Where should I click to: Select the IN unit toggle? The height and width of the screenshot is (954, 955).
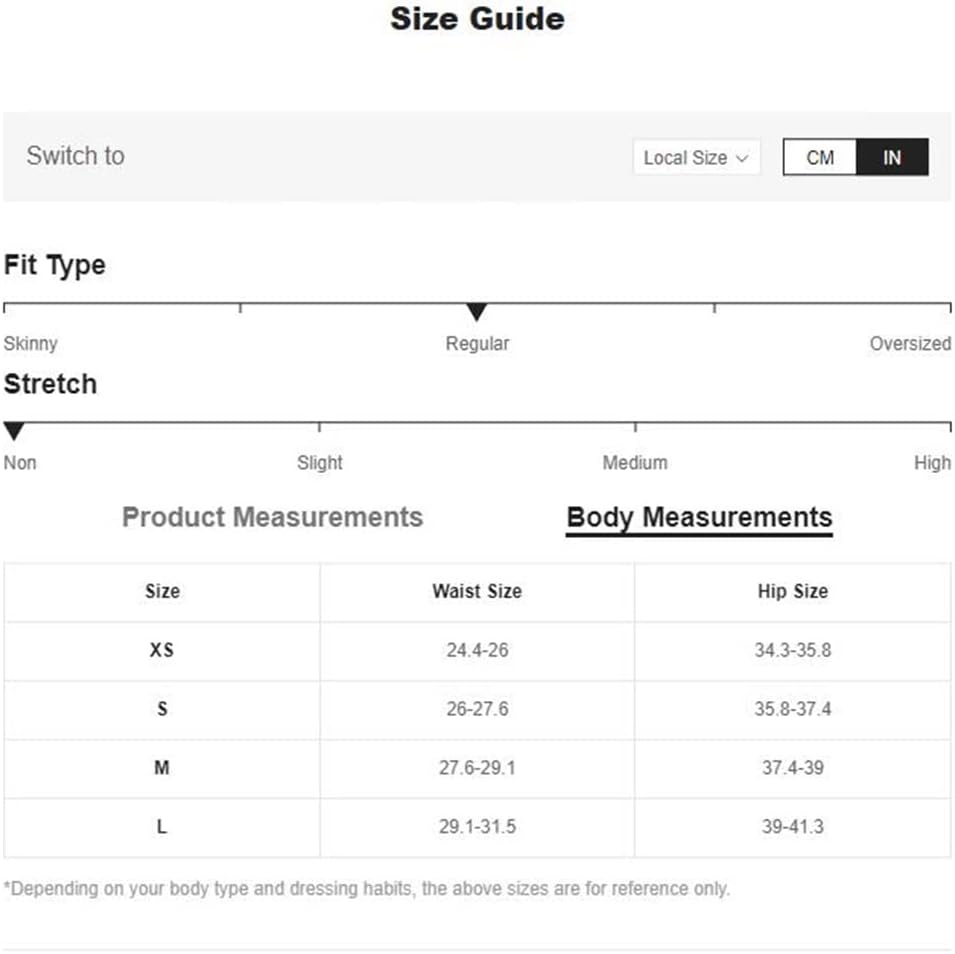[x=892, y=157]
